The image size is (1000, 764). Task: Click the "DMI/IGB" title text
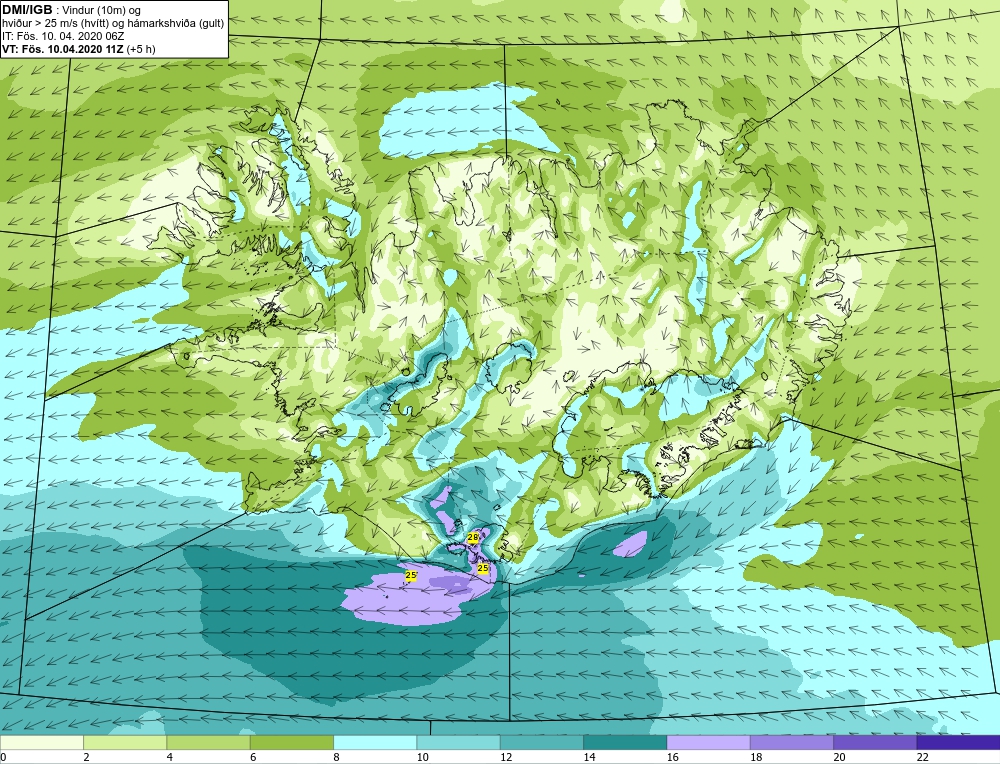[27, 10]
